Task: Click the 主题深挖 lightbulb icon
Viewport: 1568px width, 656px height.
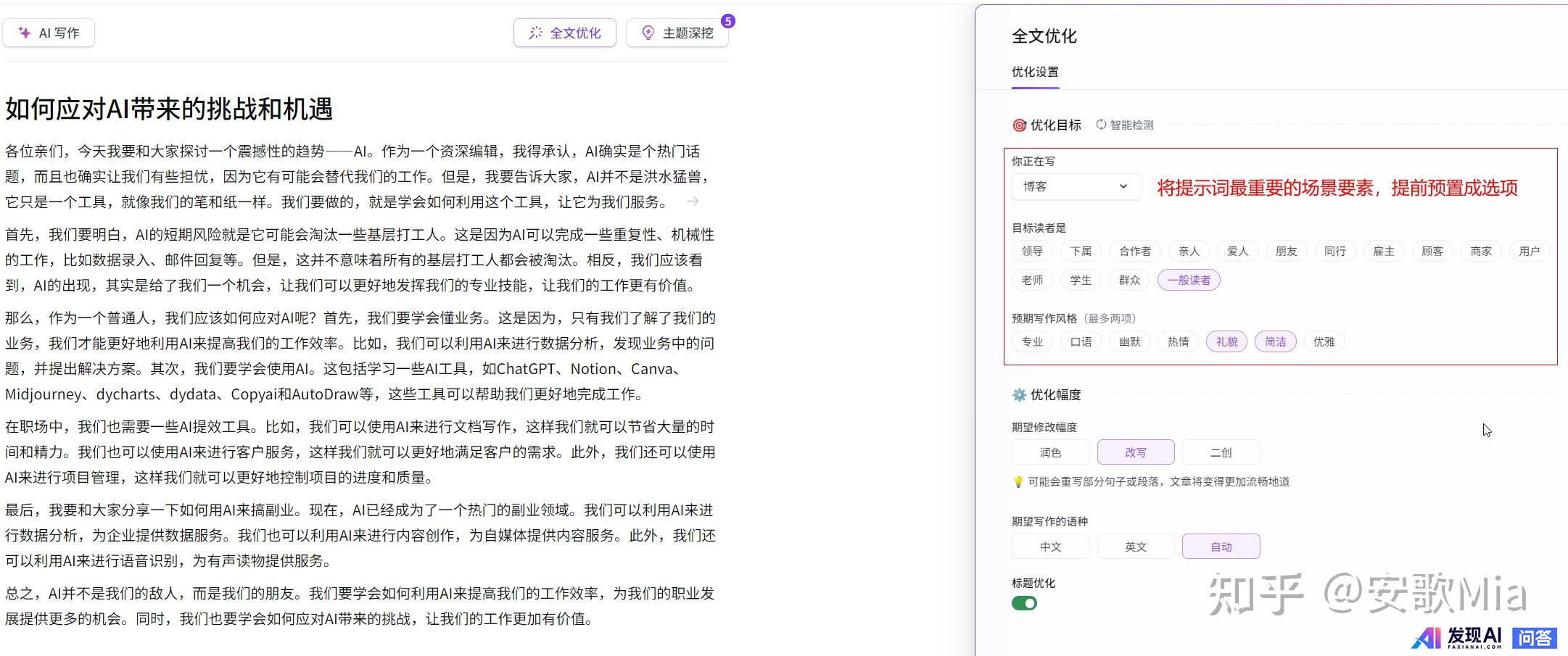Action: [648, 33]
